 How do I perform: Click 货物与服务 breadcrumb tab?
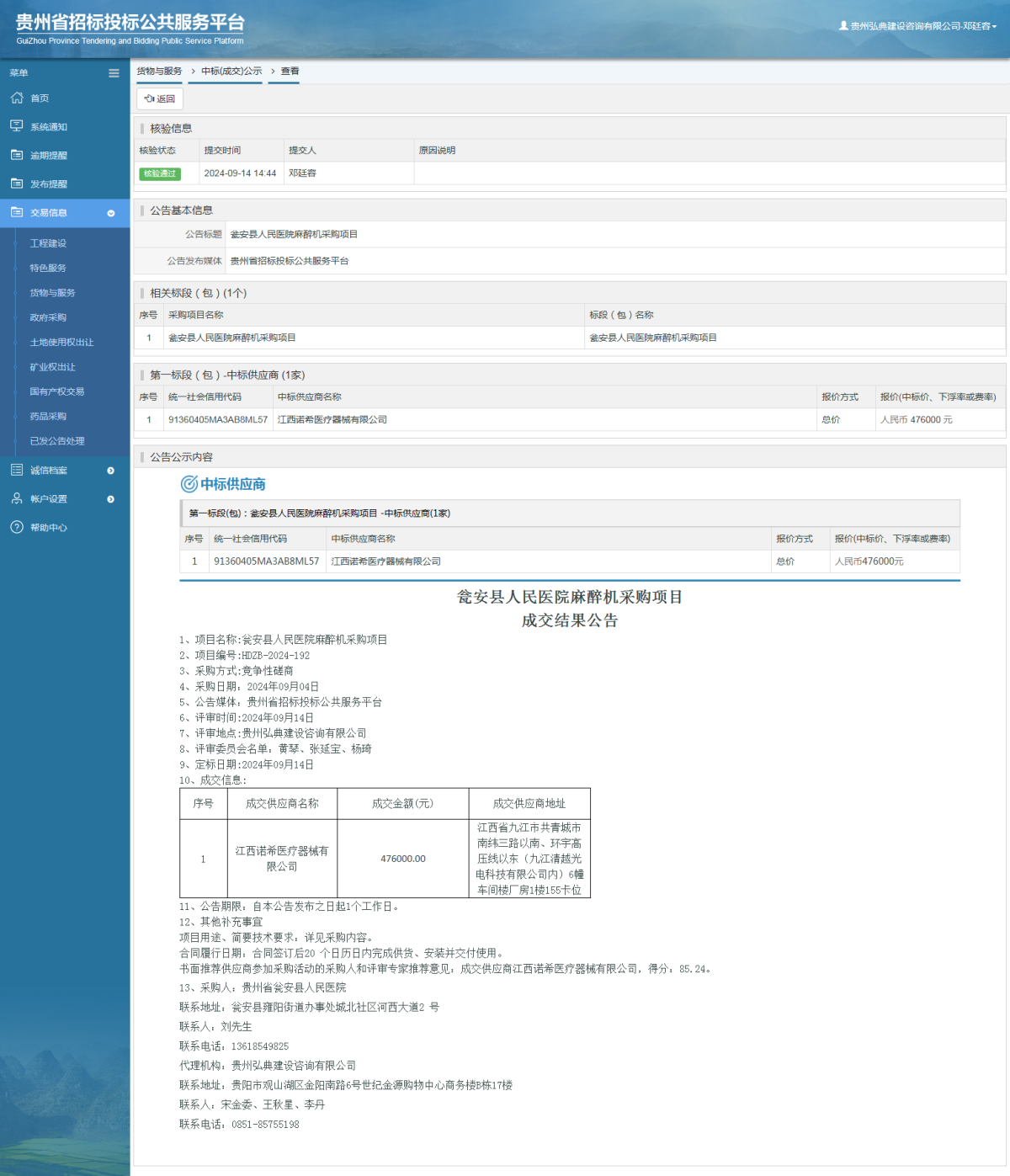[159, 72]
